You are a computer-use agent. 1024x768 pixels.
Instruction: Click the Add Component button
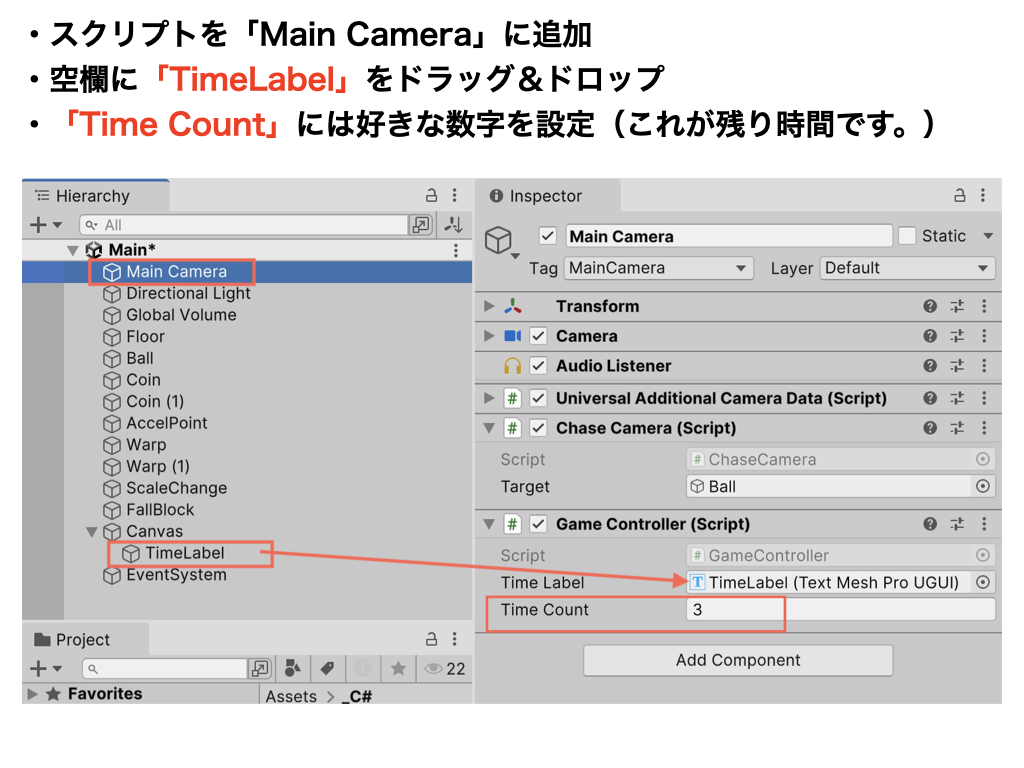point(738,660)
